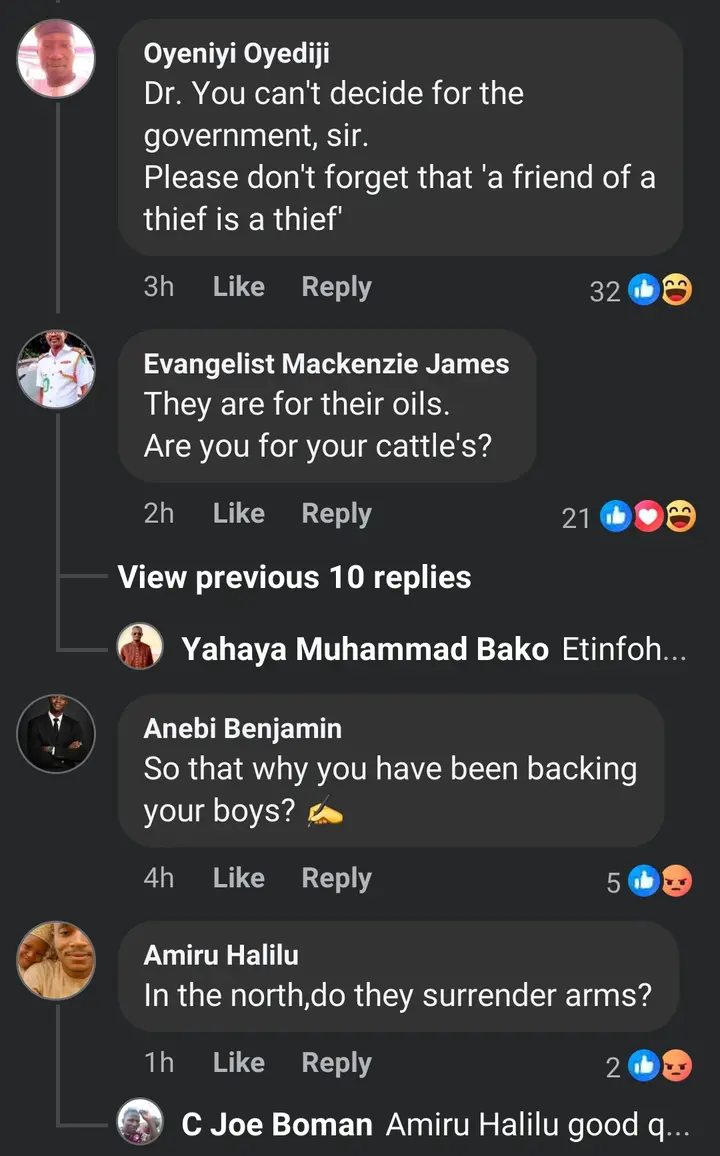Reply to Anebi Benjamin's comment
Screen dimensions: 720x1156
[336, 878]
